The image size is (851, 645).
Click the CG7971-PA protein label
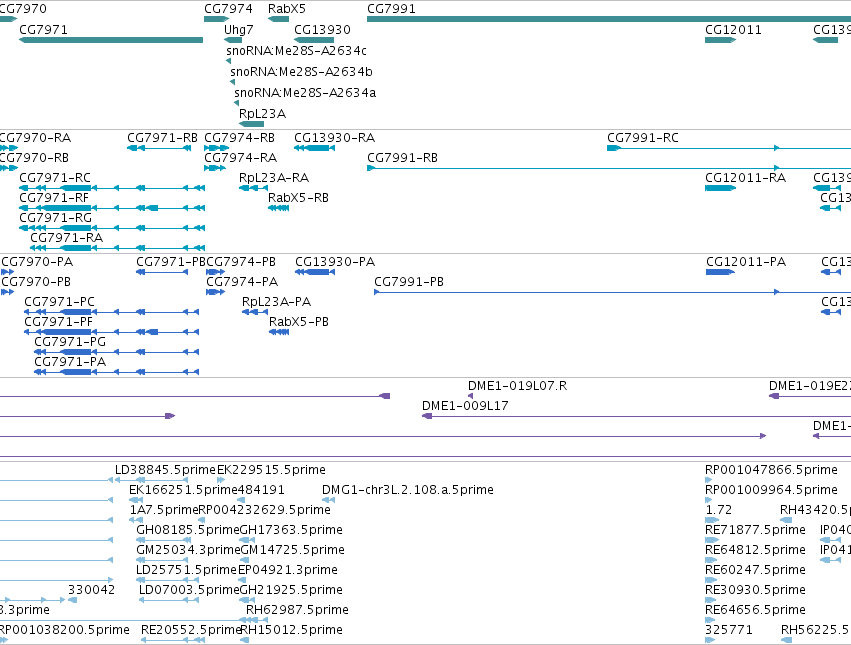coord(70,362)
